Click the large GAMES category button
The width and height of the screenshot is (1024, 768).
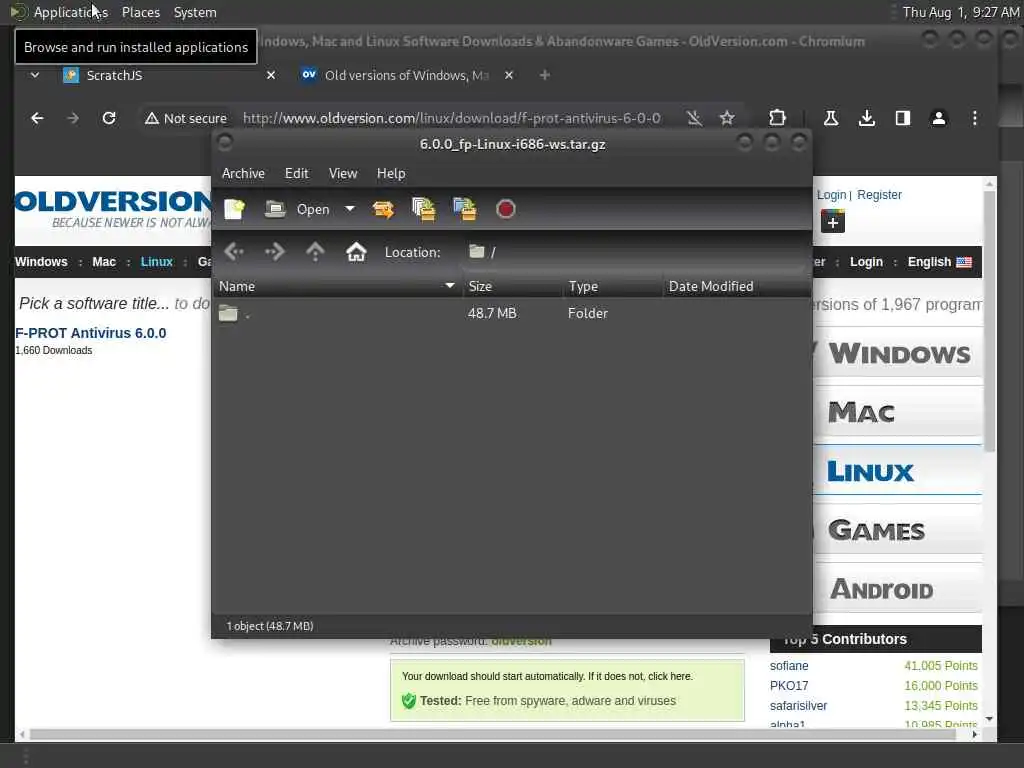pyautogui.click(x=899, y=530)
